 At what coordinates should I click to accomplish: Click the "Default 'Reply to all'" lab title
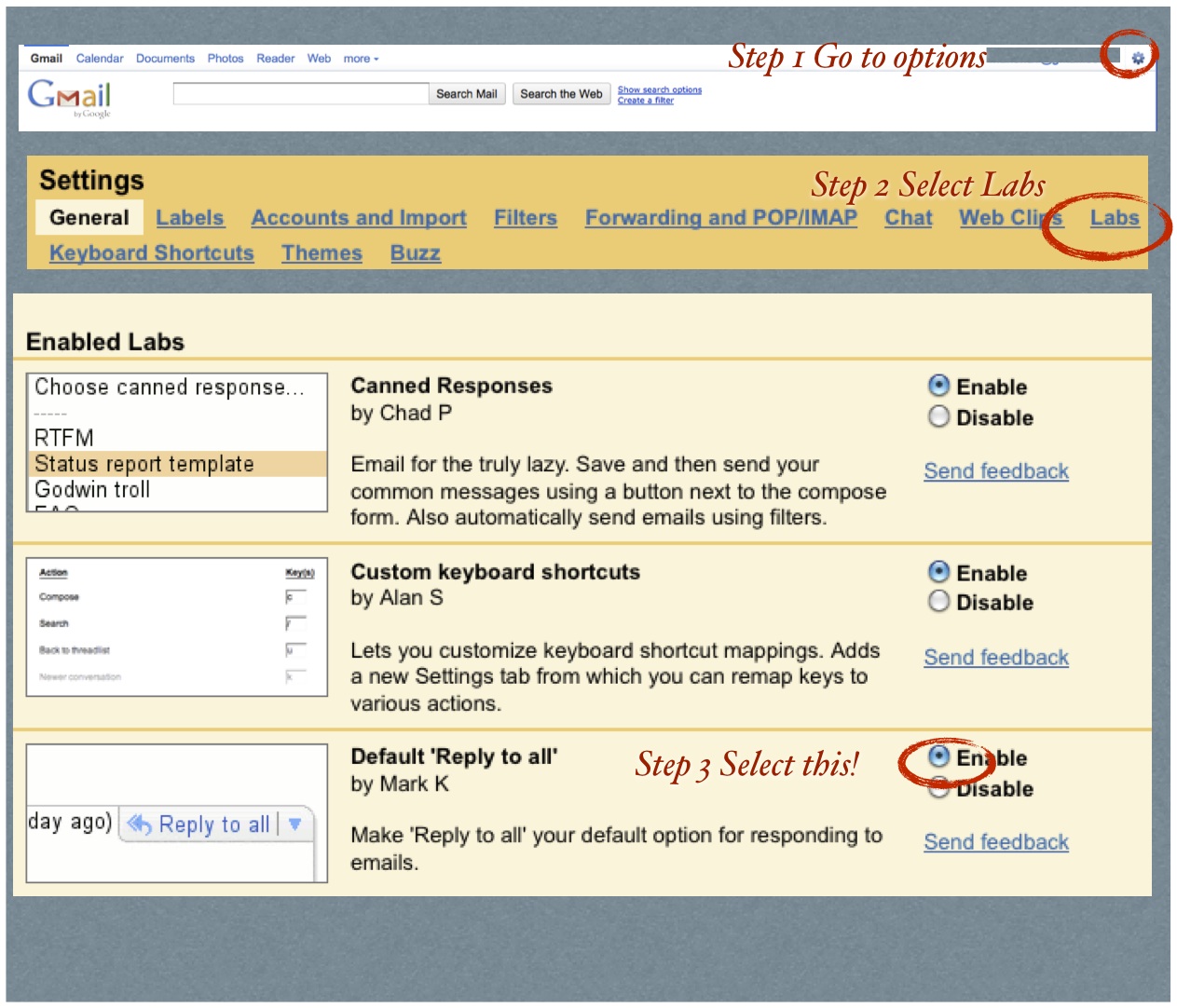pyautogui.click(x=455, y=756)
